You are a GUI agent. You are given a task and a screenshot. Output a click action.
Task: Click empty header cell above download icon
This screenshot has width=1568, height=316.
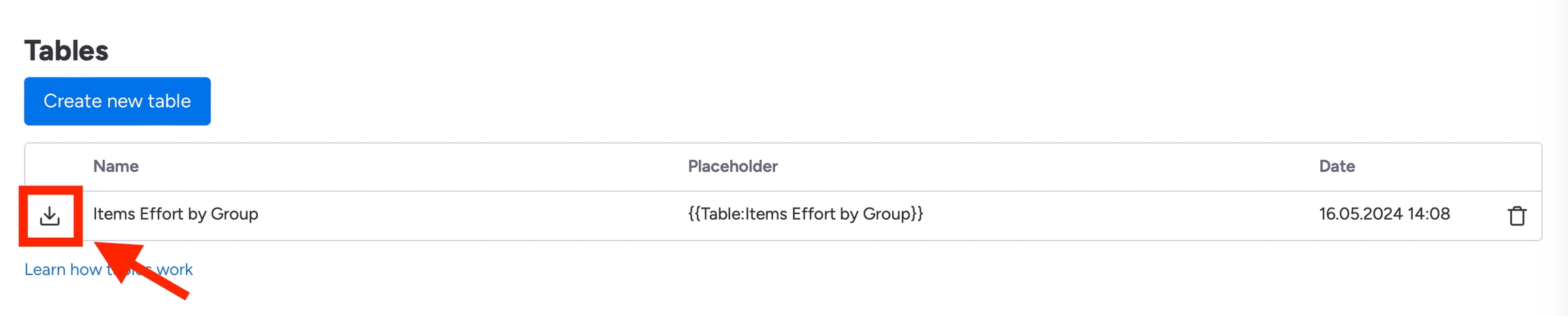[54, 166]
